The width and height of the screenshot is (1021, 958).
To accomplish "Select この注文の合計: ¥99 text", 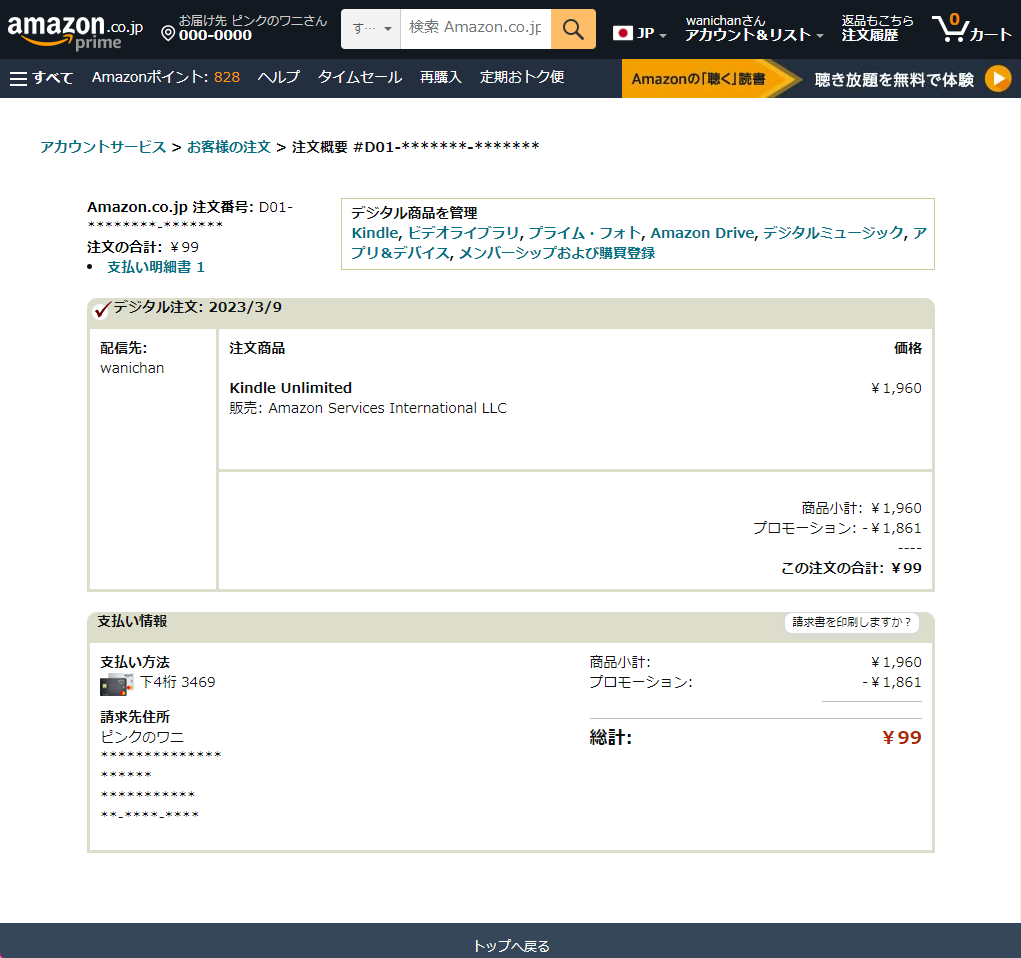I will (851, 568).
